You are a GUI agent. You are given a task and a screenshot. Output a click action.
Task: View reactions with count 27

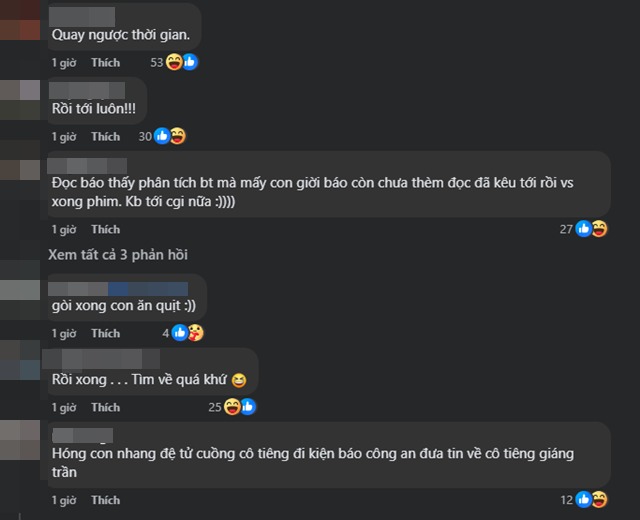(x=591, y=229)
